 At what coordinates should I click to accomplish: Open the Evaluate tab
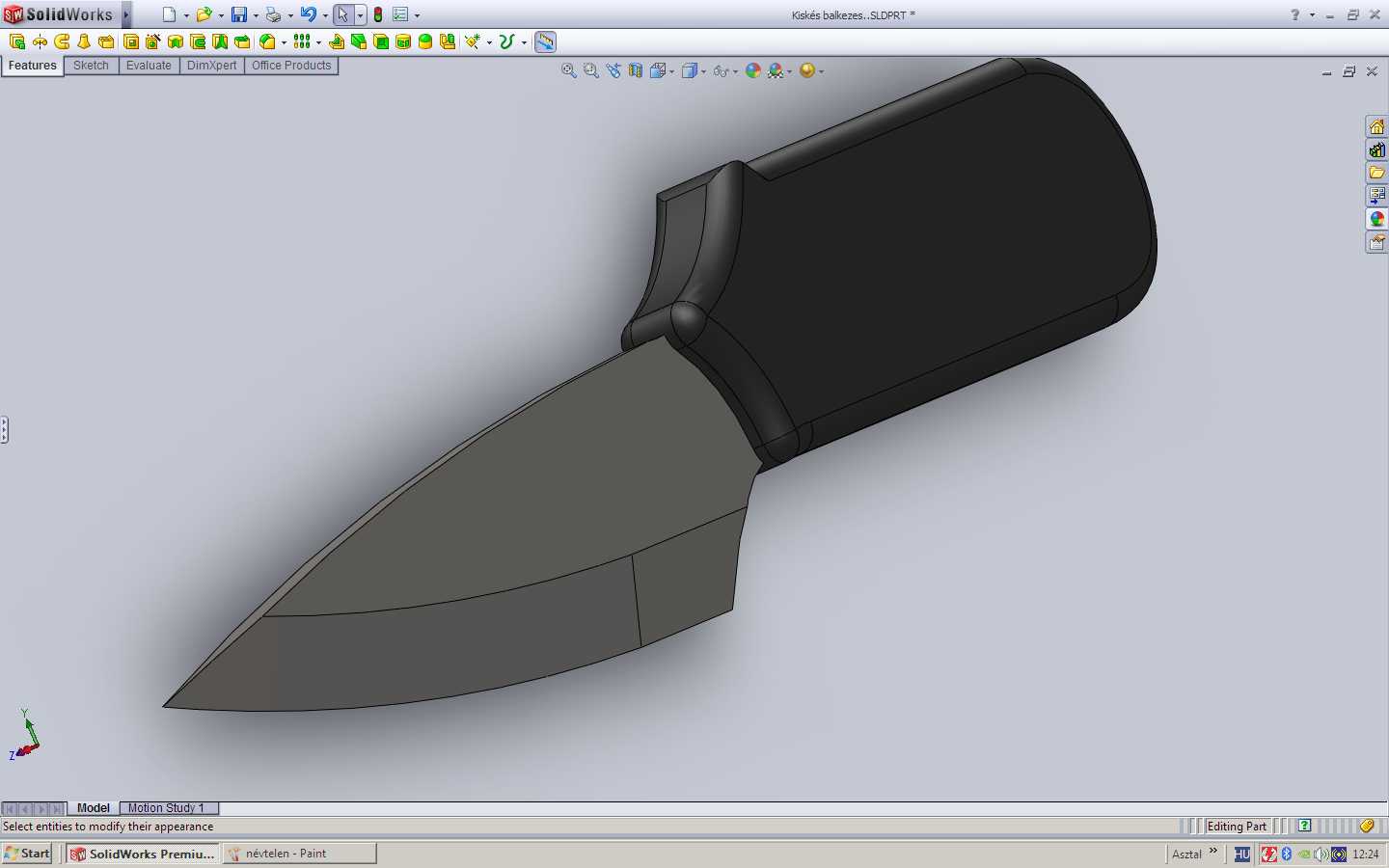149,66
